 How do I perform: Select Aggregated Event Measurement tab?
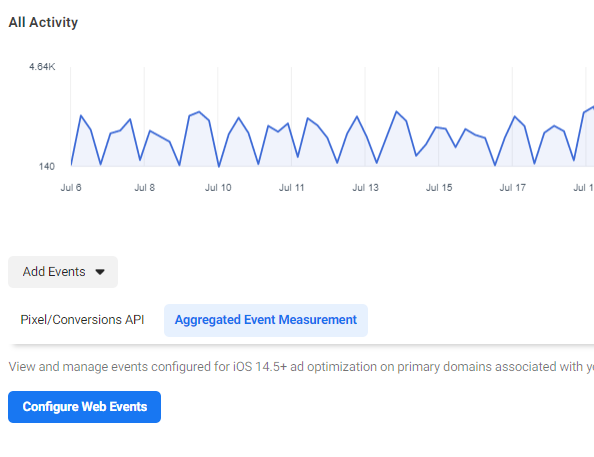point(266,320)
